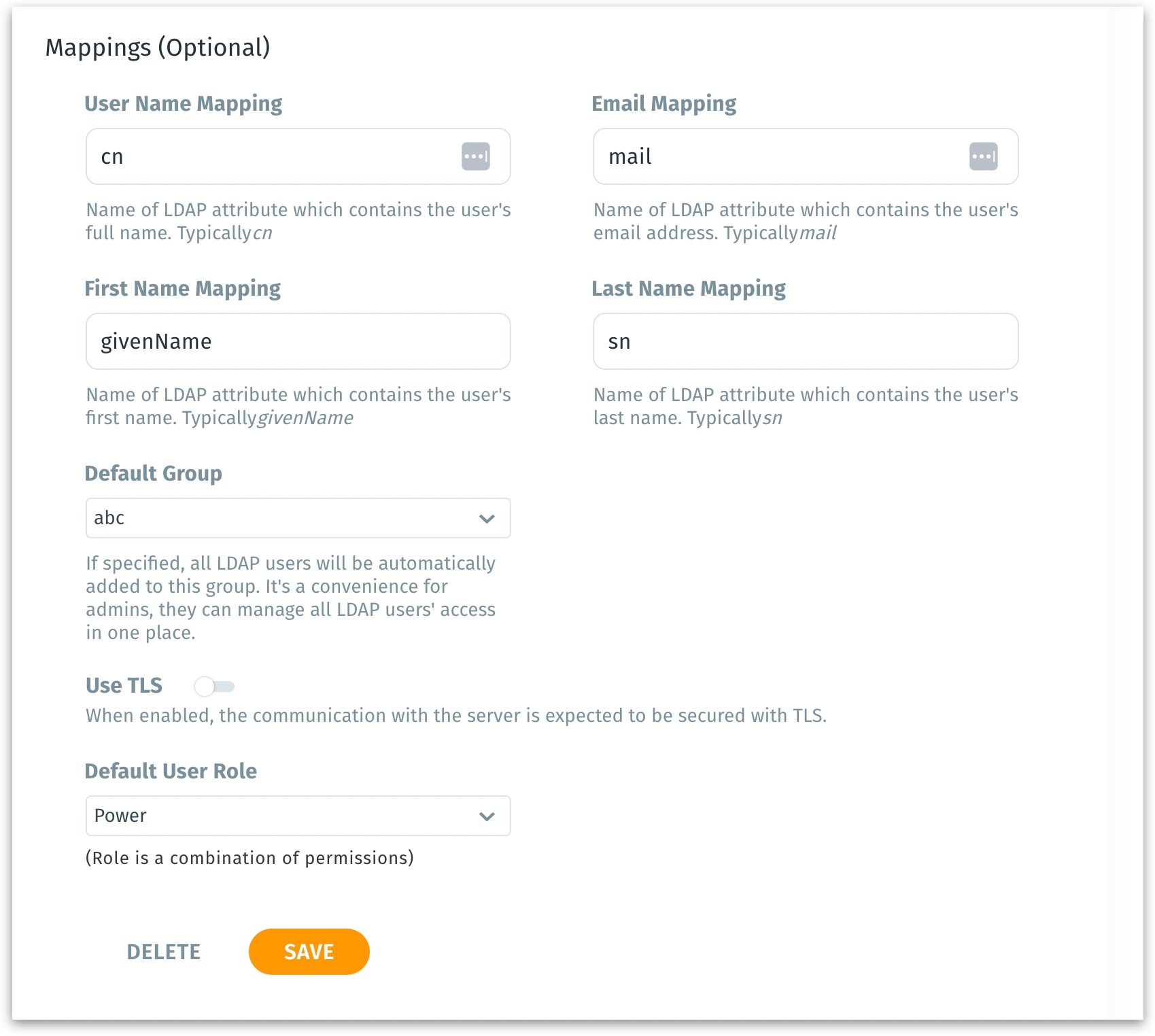Click the Email Mapping label

(664, 103)
